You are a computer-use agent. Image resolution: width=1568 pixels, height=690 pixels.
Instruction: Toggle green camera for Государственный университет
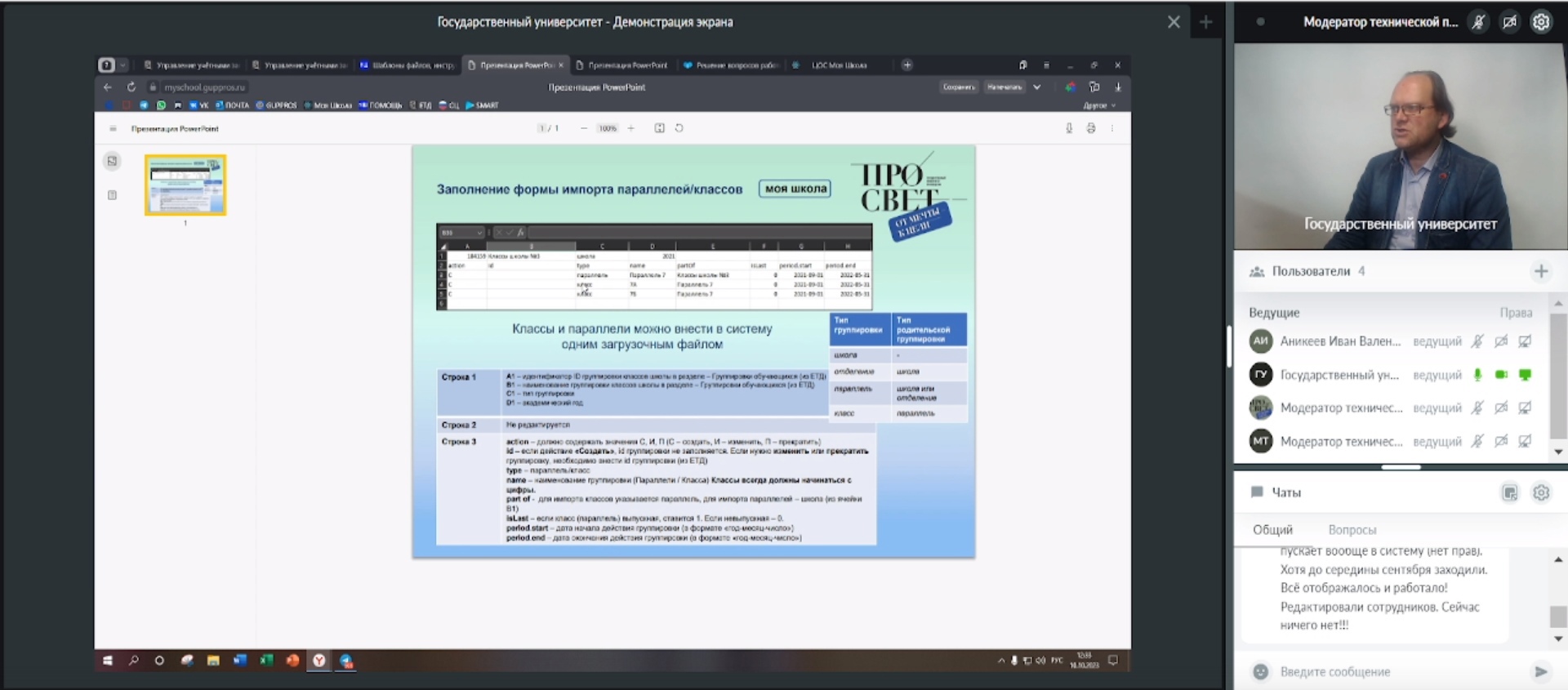click(x=1501, y=375)
